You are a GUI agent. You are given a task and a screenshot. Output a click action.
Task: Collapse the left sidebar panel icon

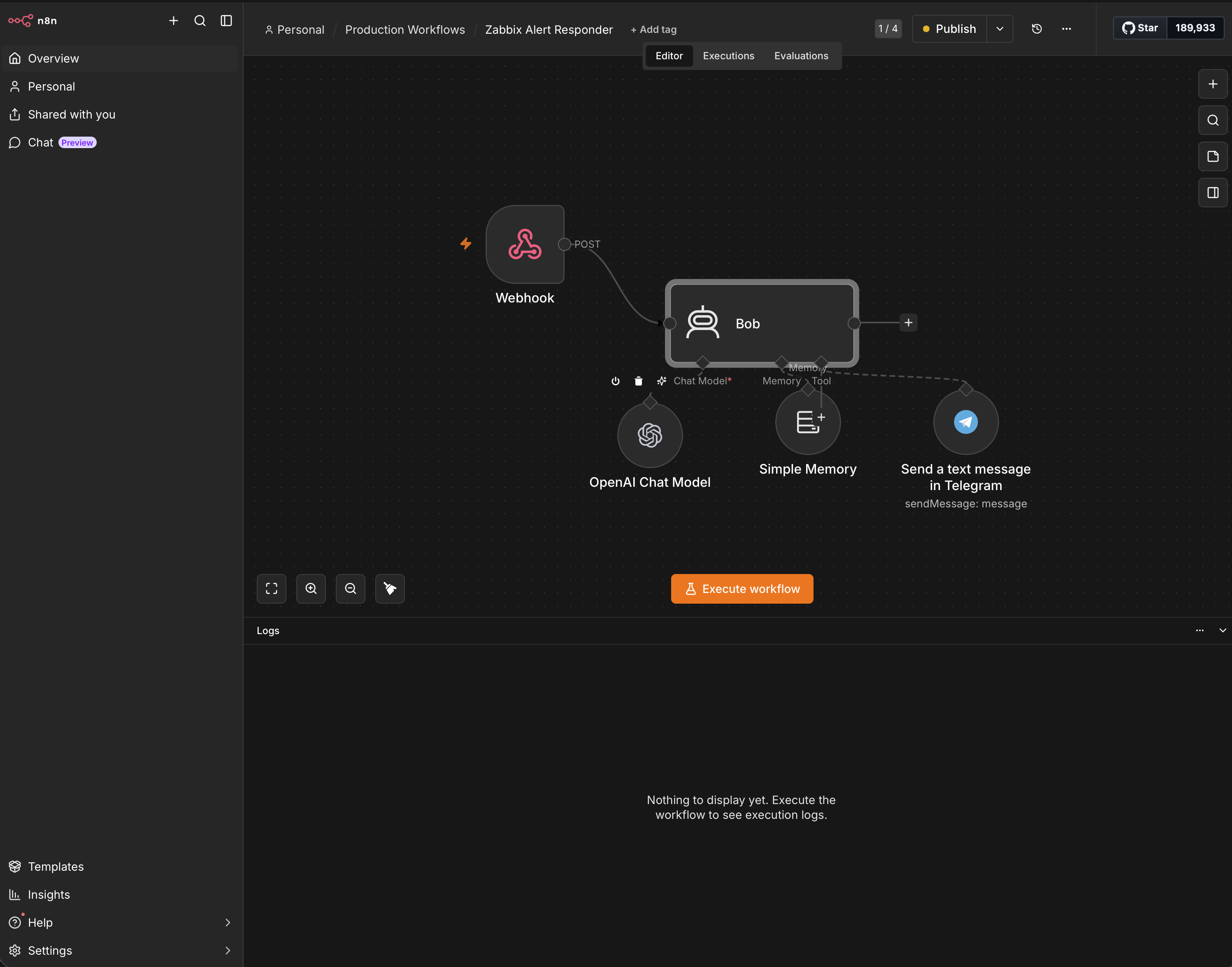tap(226, 21)
